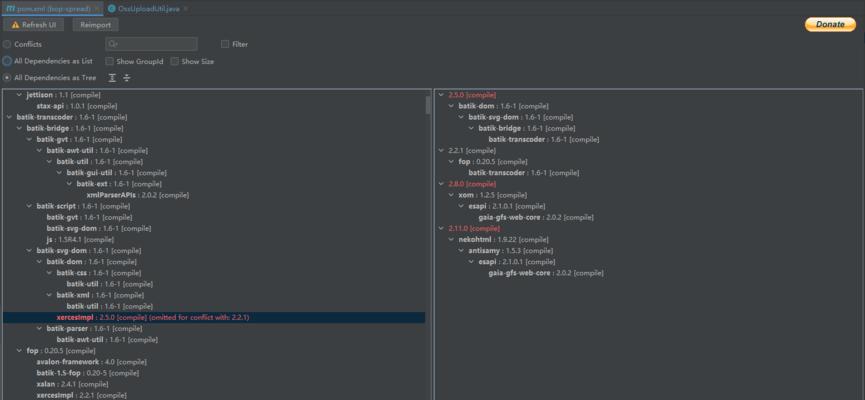Select batik-svg-dom : 1.6-1 row in right panel
Viewport: 865px width, 400px height.
pyautogui.click(x=520, y=117)
